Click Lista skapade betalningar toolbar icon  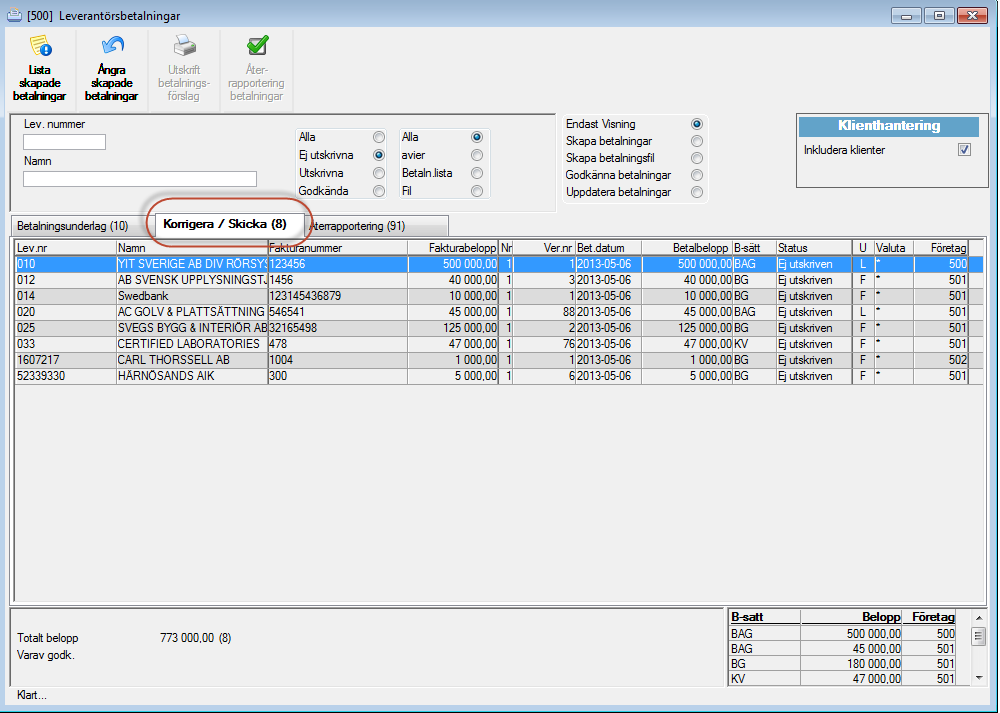40,46
